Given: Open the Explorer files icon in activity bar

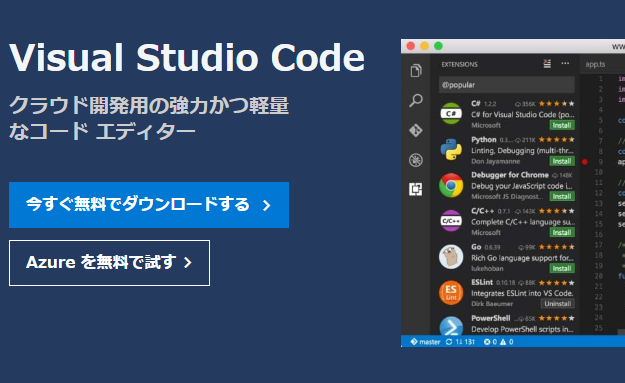Looking at the screenshot, I should coord(416,71).
